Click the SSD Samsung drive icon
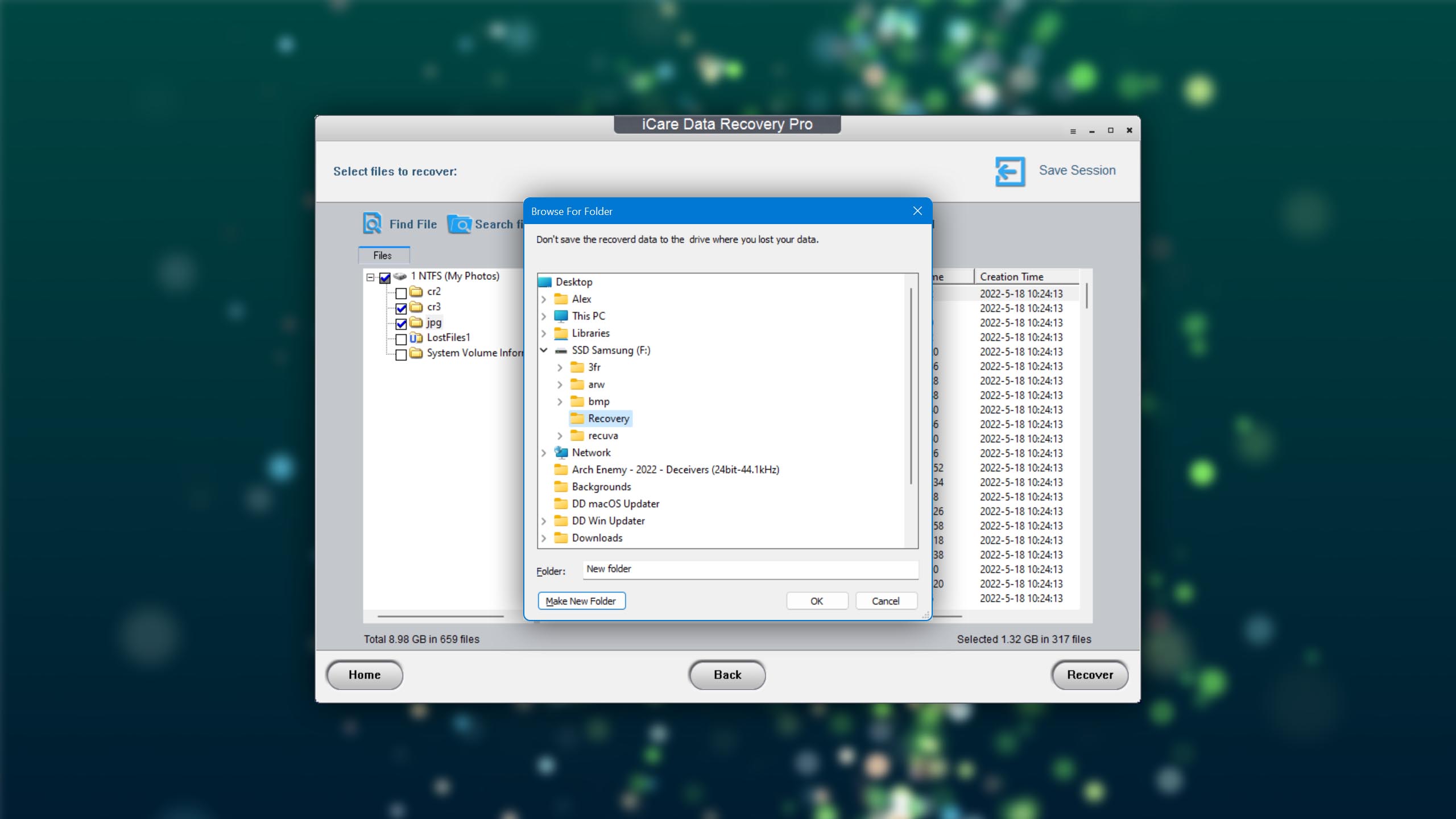 [x=561, y=350]
